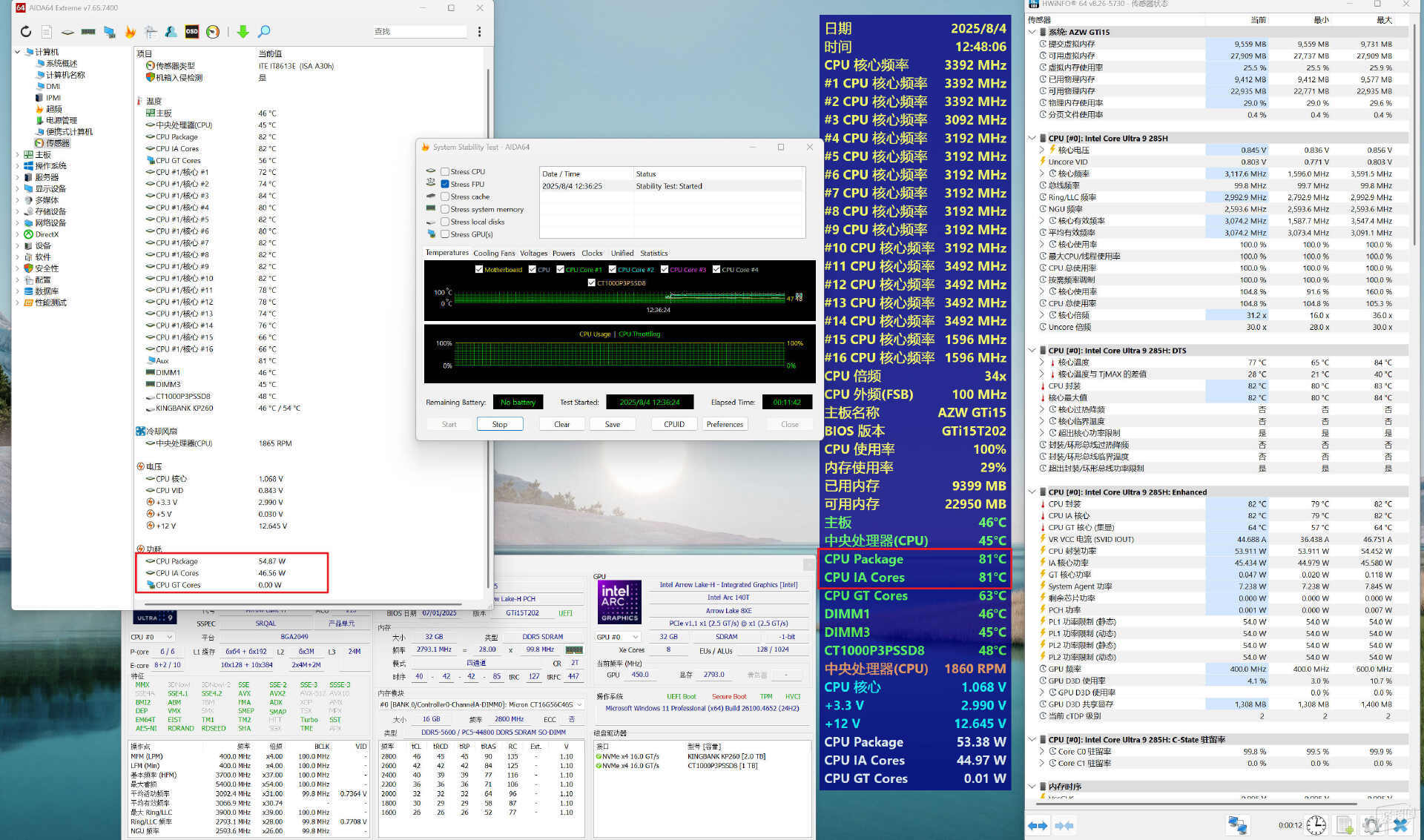The image size is (1424, 840).
Task: Switch to the Unified tab
Action: tap(622, 254)
